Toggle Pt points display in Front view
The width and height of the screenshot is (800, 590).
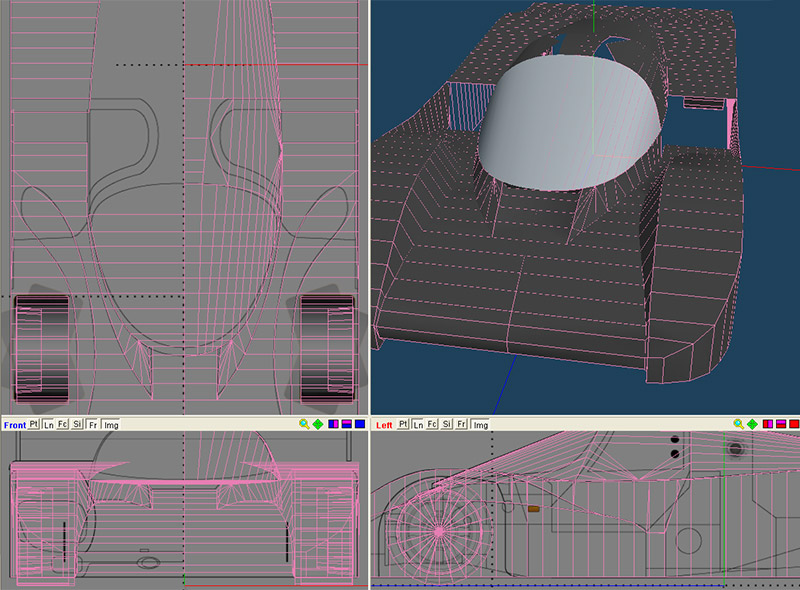tap(35, 425)
